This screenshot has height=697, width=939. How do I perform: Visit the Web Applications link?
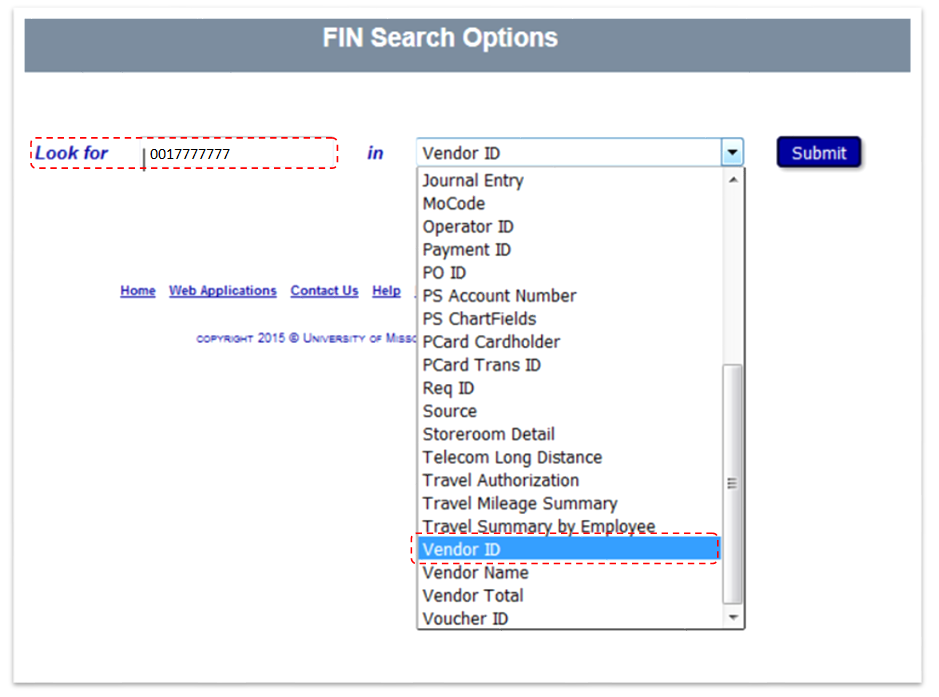222,291
